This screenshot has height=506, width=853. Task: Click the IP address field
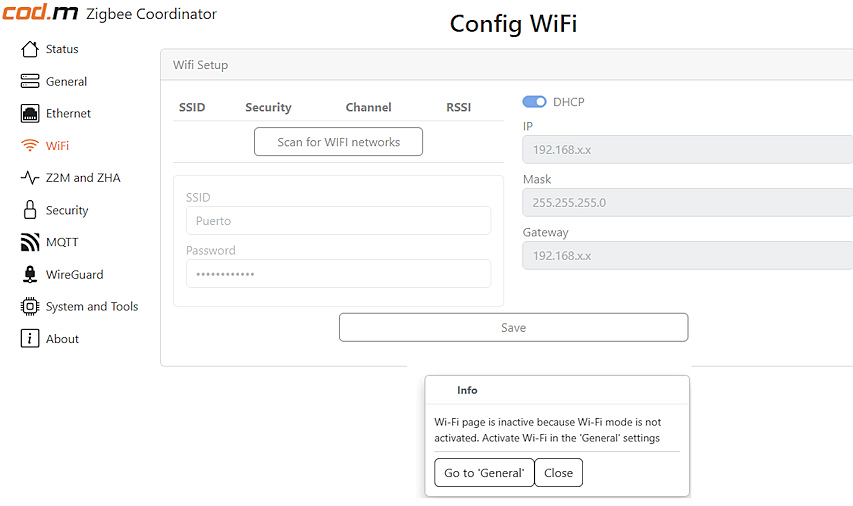[x=688, y=150]
